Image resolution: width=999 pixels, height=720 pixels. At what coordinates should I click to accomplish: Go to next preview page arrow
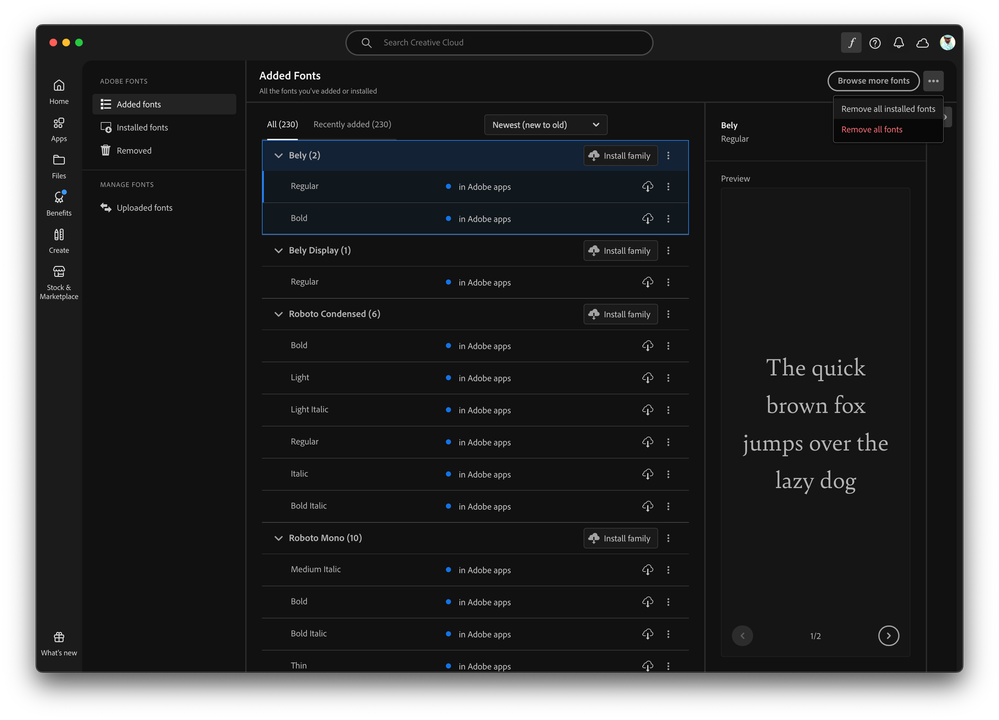click(x=888, y=635)
